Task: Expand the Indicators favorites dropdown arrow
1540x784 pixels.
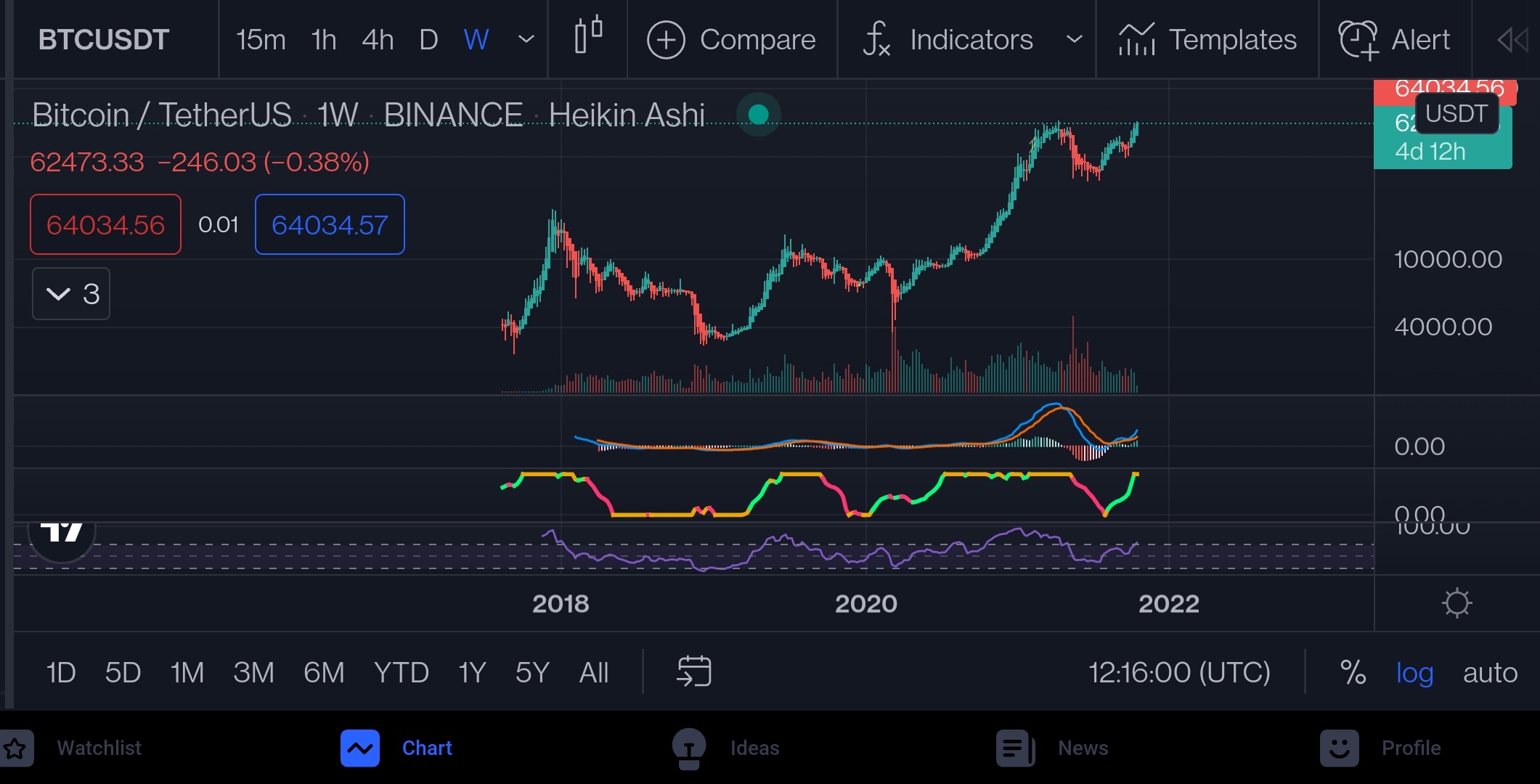Action: tap(1074, 40)
